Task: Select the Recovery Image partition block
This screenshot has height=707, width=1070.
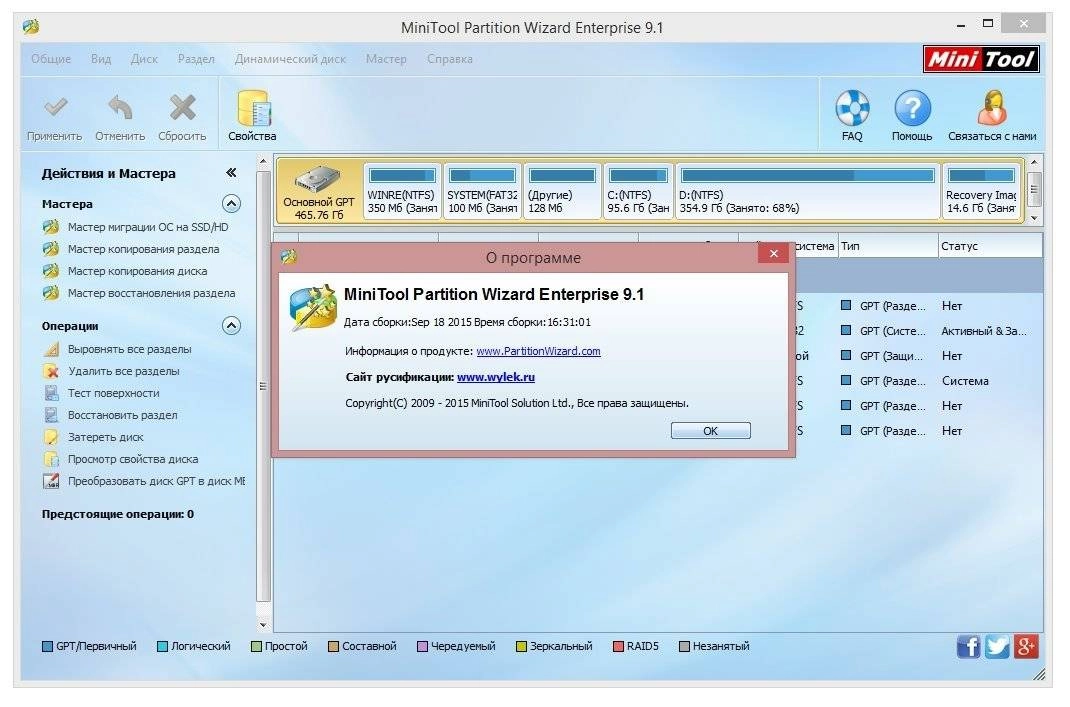Action: pyautogui.click(x=981, y=191)
